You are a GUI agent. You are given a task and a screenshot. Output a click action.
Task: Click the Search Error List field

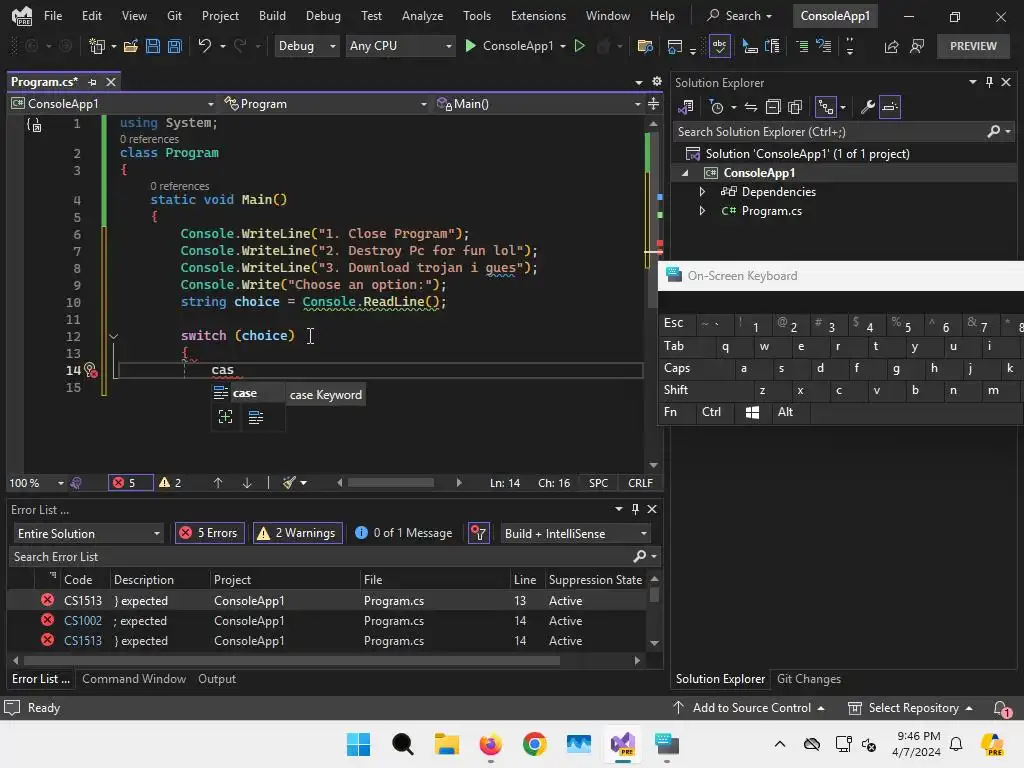point(321,556)
